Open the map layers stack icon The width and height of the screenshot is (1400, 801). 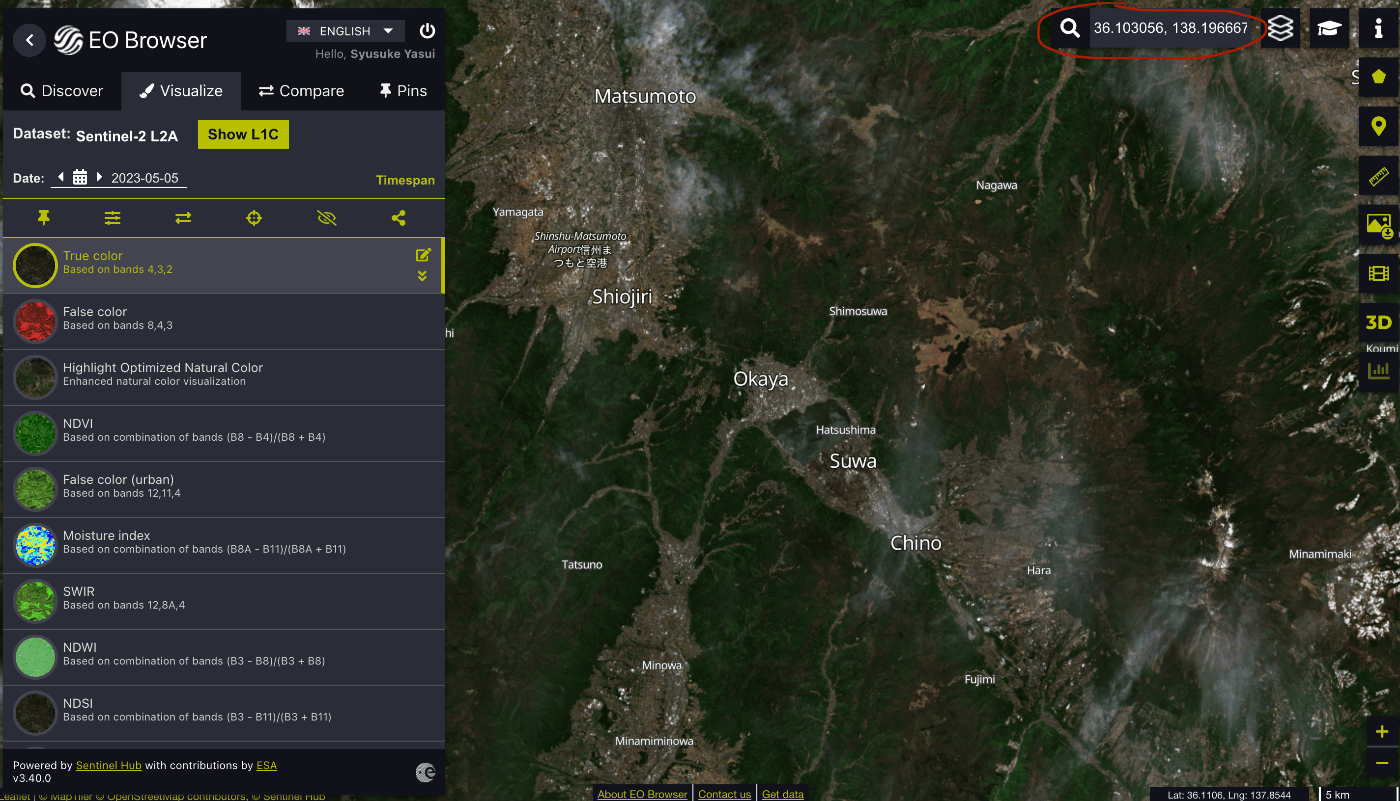click(1281, 28)
